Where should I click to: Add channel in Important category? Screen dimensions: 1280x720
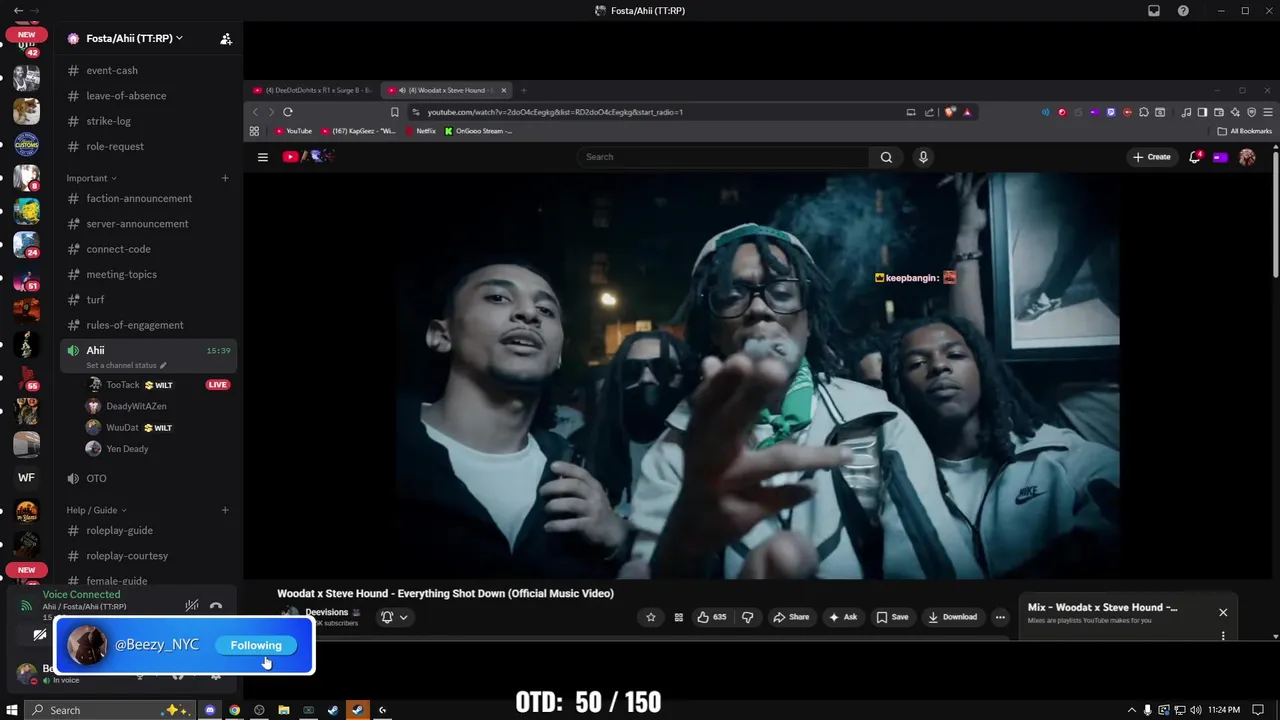[225, 178]
